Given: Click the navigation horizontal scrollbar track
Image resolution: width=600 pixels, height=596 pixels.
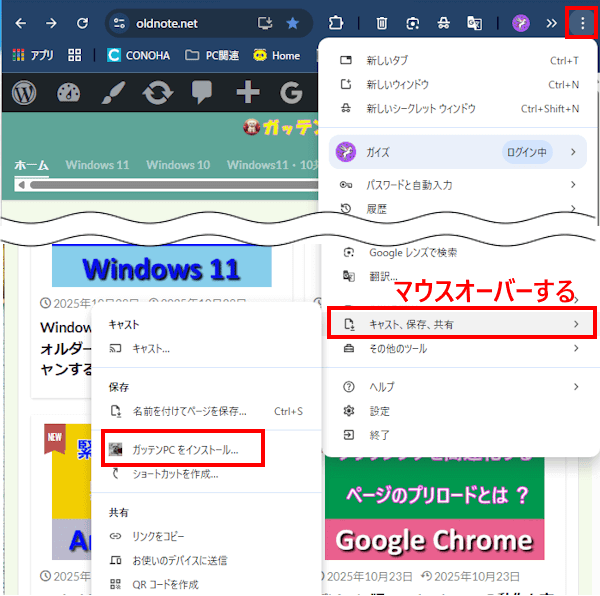Looking at the screenshot, I should click(x=172, y=185).
